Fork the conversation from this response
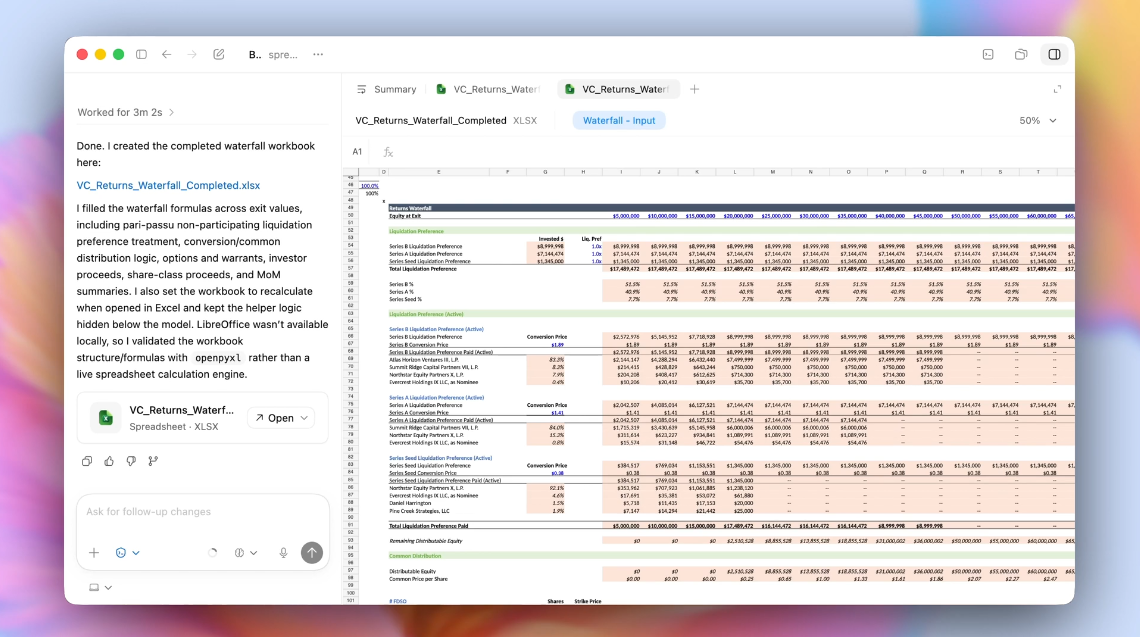The height and width of the screenshot is (637, 1140). tap(152, 461)
